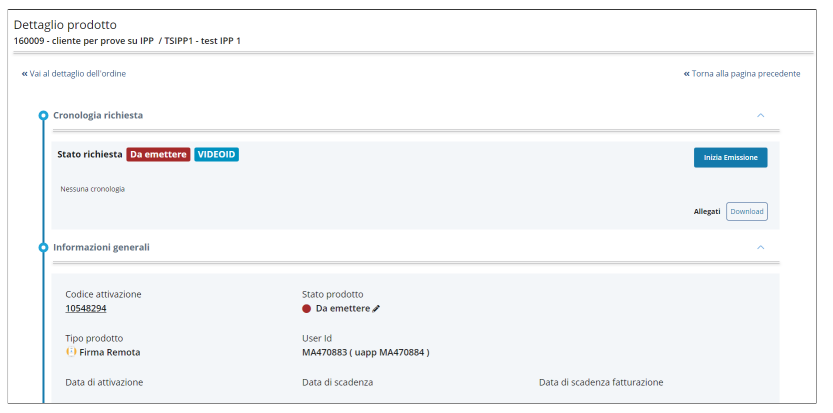Click the red Da emettere status badge
The image size is (833, 413).
[158, 155]
